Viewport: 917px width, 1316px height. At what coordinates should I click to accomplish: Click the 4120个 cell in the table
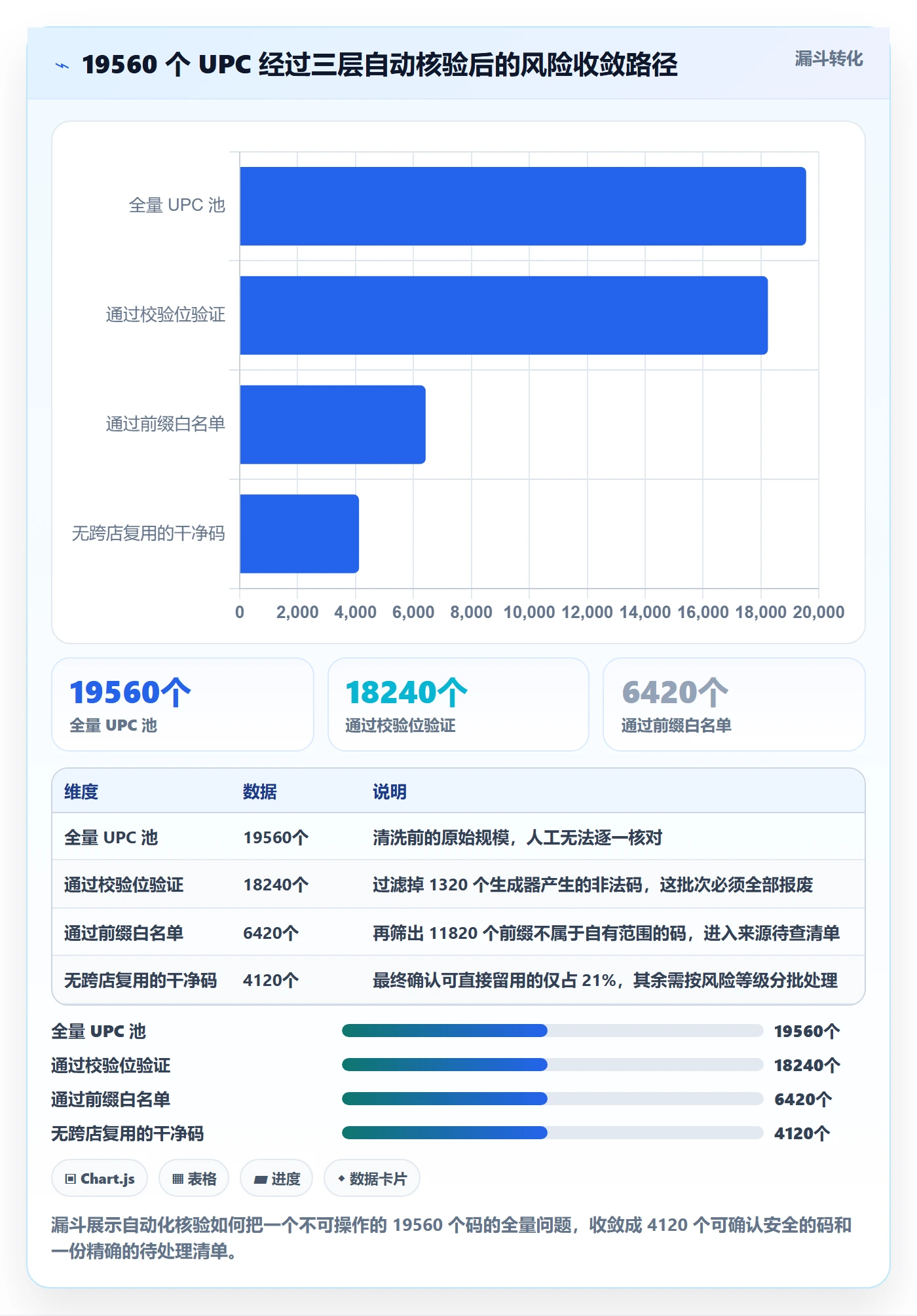click(x=271, y=980)
